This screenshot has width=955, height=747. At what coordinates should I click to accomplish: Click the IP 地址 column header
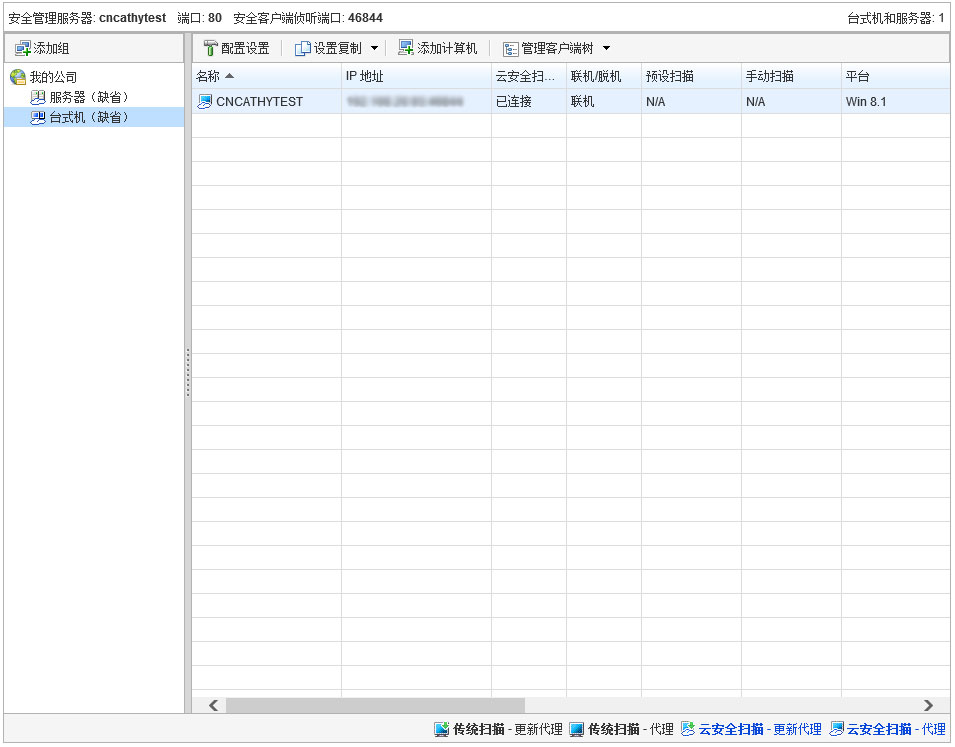pyautogui.click(x=365, y=77)
